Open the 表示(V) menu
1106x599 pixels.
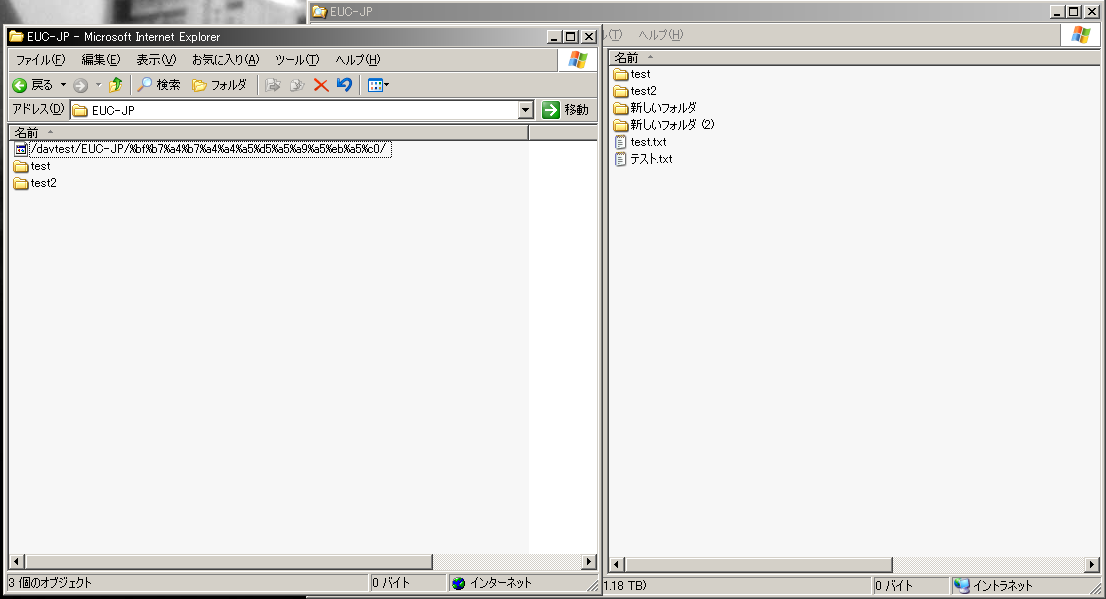coord(156,60)
